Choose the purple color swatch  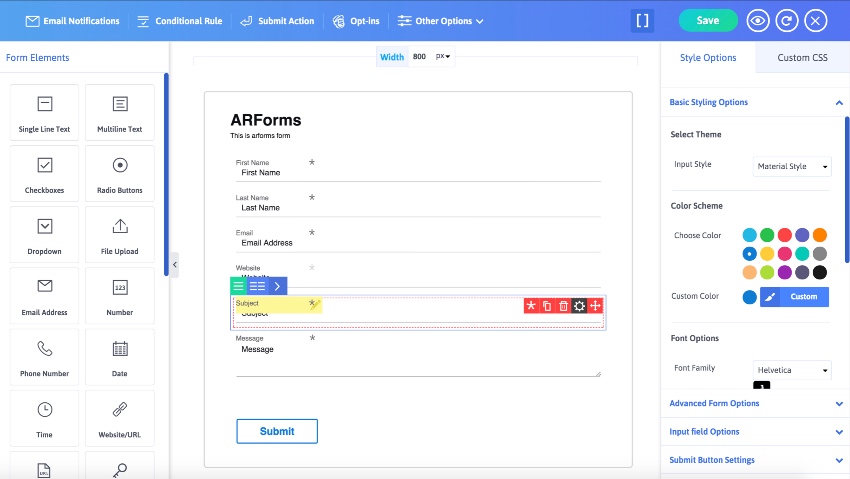784,272
